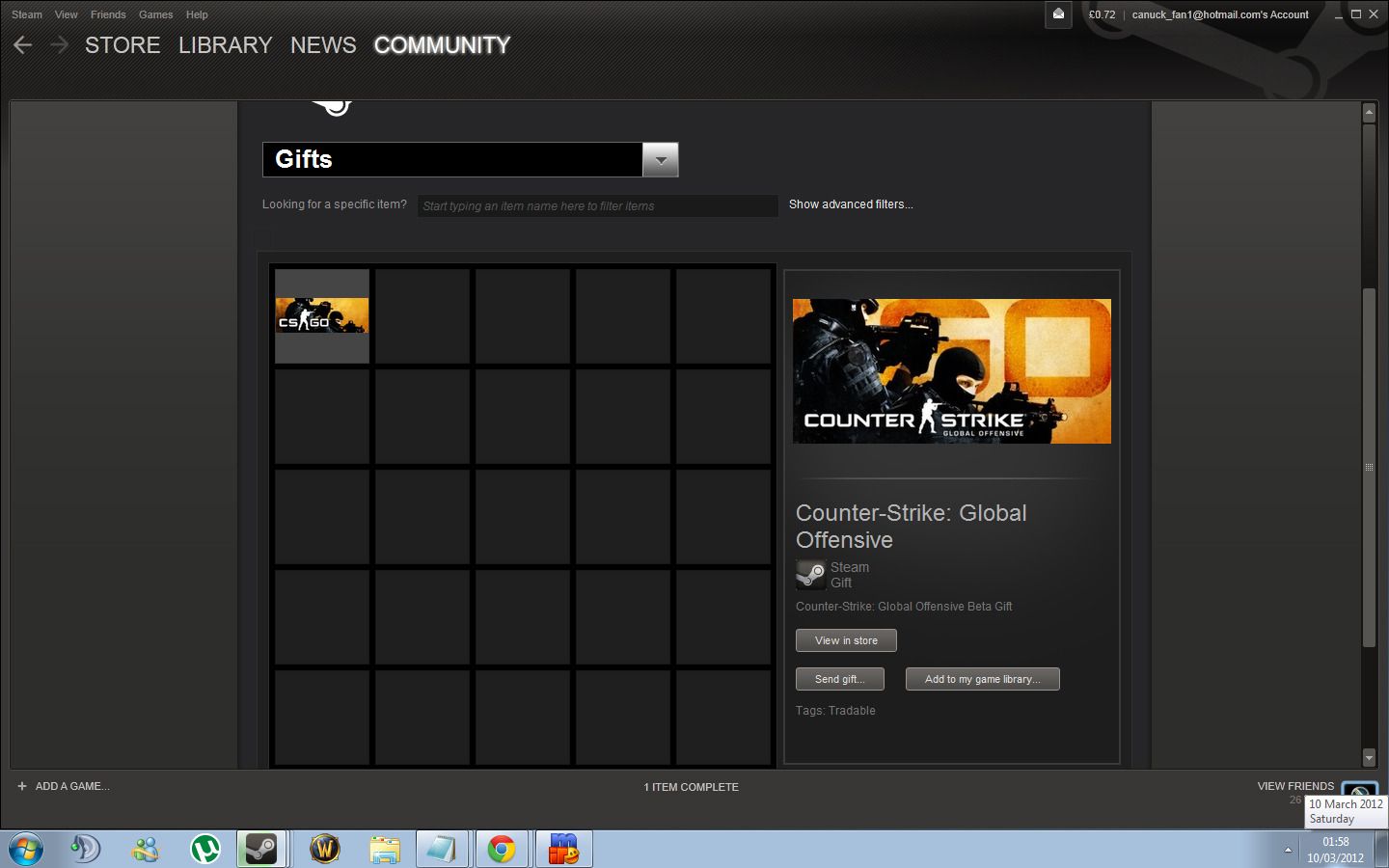Switch to Steam in the taskbar
Viewport: 1389px width, 868px height.
(x=260, y=850)
